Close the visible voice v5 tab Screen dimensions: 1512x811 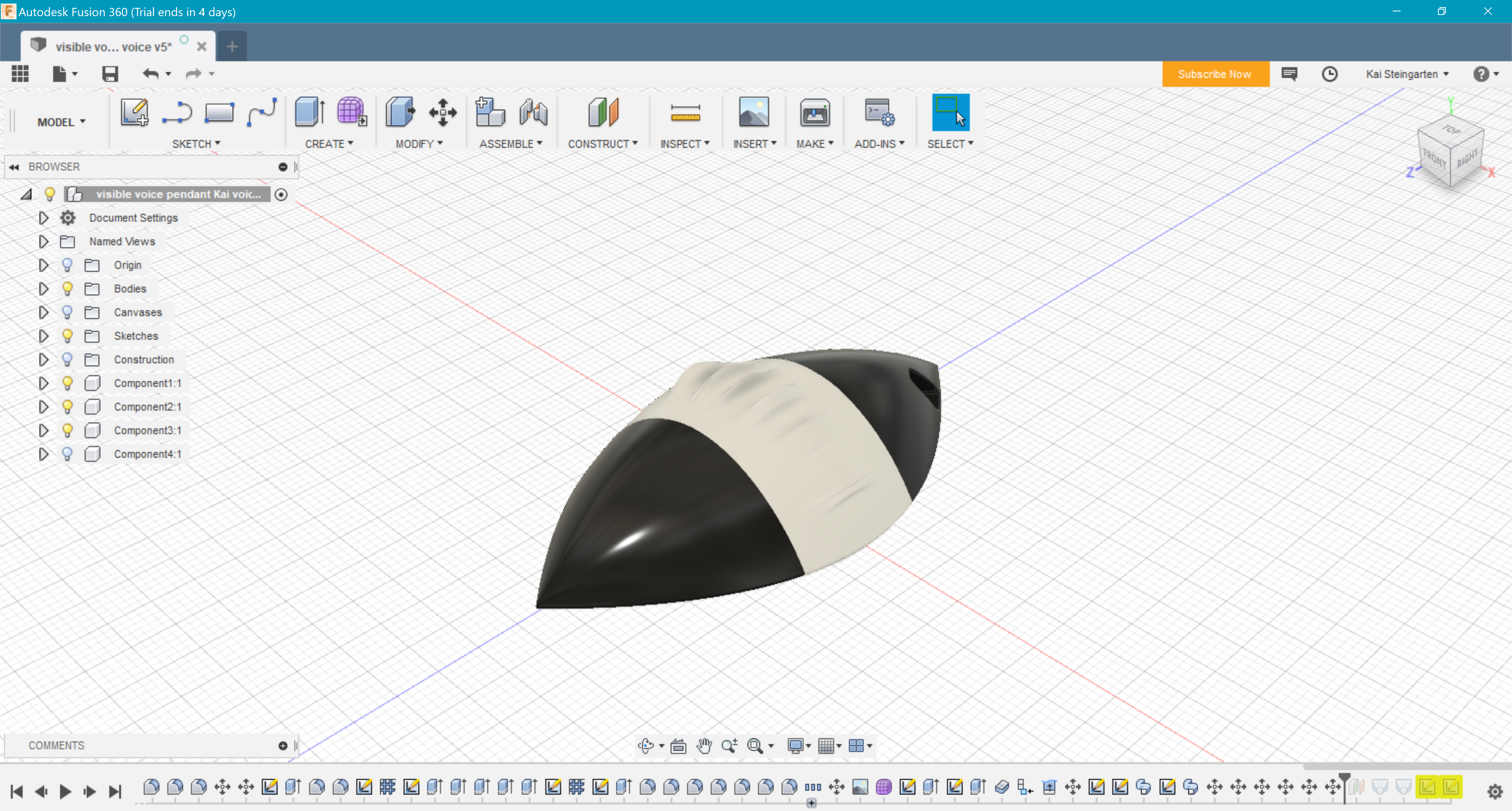point(201,46)
